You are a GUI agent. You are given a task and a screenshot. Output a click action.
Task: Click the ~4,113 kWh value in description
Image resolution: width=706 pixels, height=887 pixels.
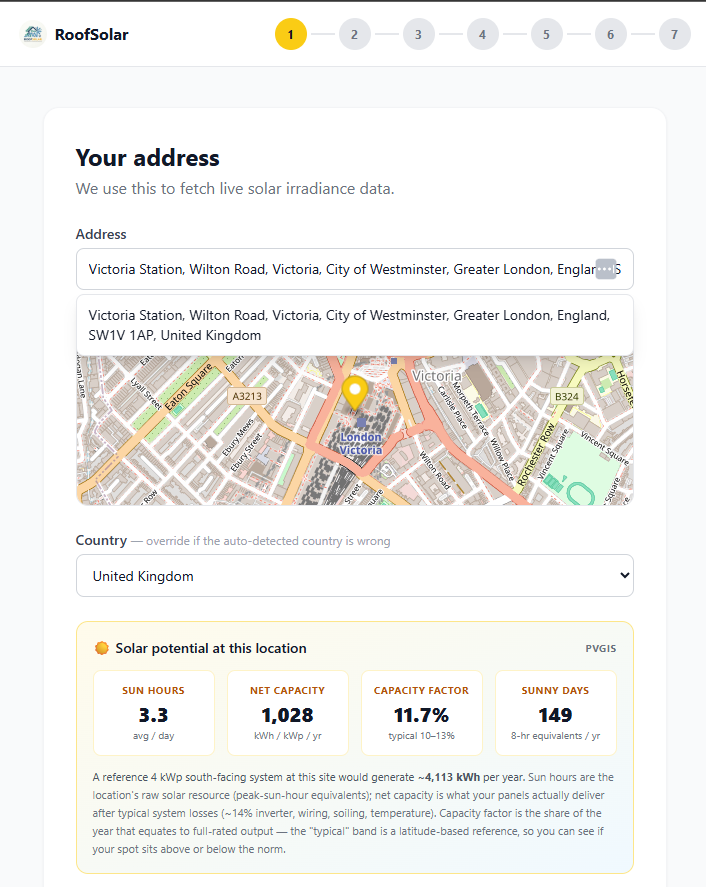(449, 777)
